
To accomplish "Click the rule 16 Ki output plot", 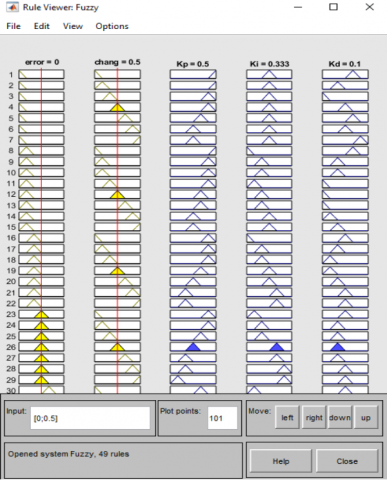I will click(x=269, y=238).
